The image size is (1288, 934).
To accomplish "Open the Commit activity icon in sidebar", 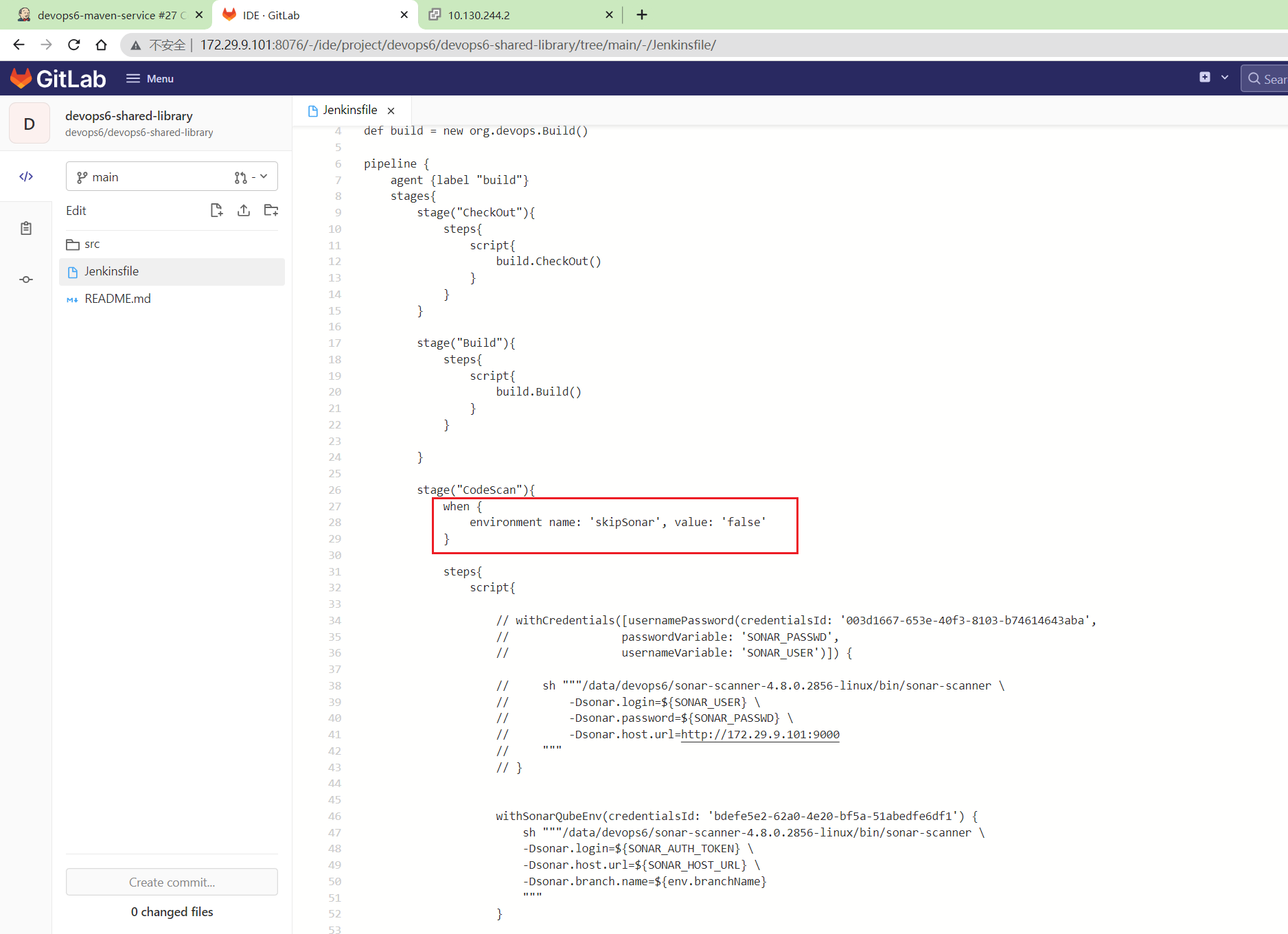I will 26,279.
